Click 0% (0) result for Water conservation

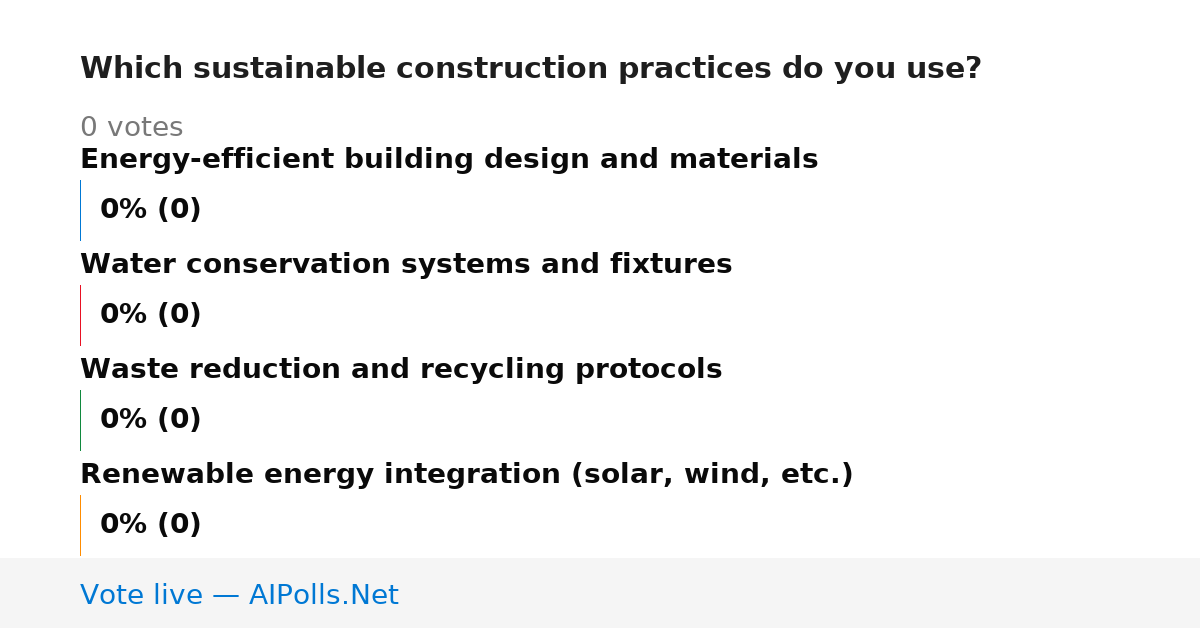[x=151, y=315]
